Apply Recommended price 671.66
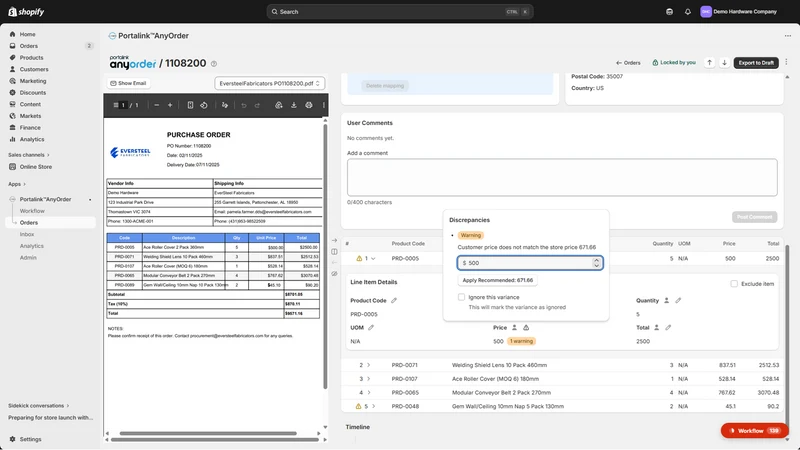This screenshot has width=800, height=450. [x=497, y=280]
